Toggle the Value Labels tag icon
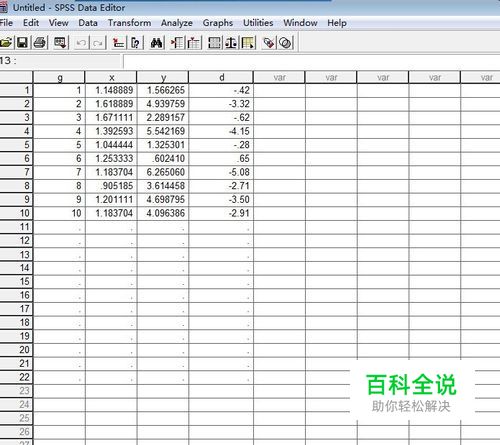The width and height of the screenshot is (500, 445). point(268,43)
